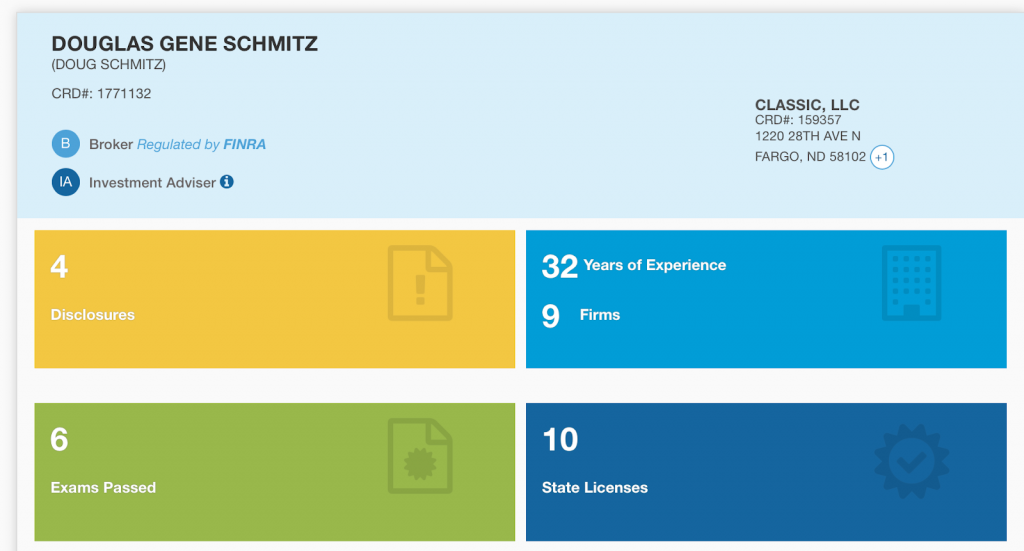Click the certificate document icon on Exams tile
The height and width of the screenshot is (551, 1024).
pyautogui.click(x=420, y=457)
